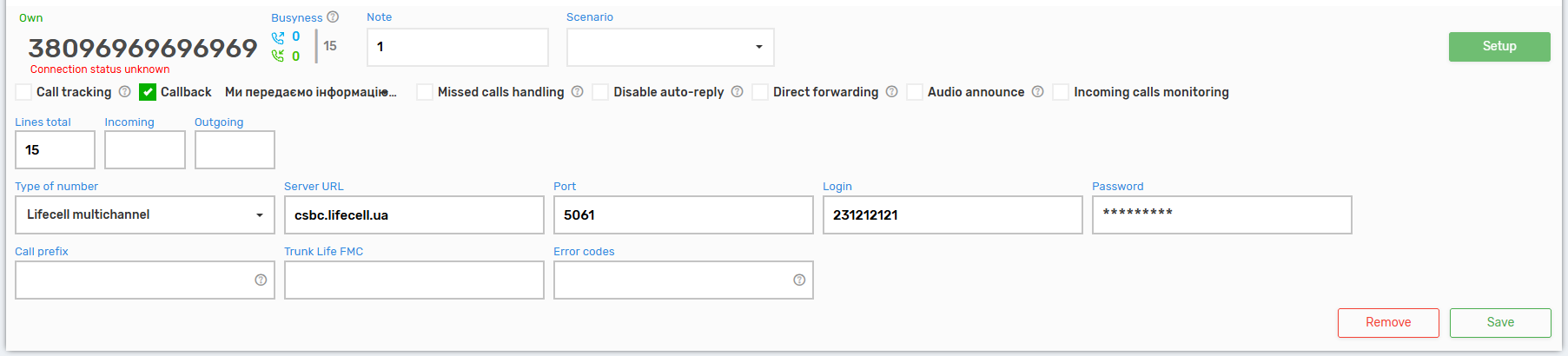Click help icon beside Audio announce
The image size is (1568, 356).
1037,92
